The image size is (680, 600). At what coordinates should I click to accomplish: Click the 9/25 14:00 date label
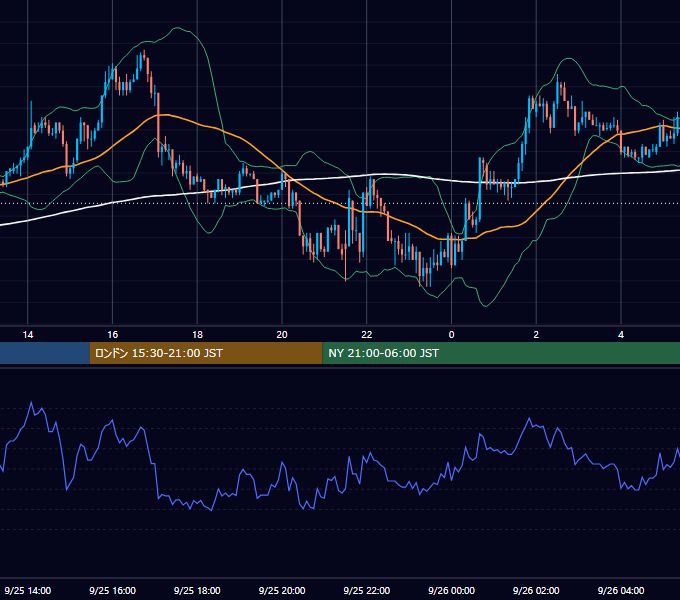[x=28, y=590]
